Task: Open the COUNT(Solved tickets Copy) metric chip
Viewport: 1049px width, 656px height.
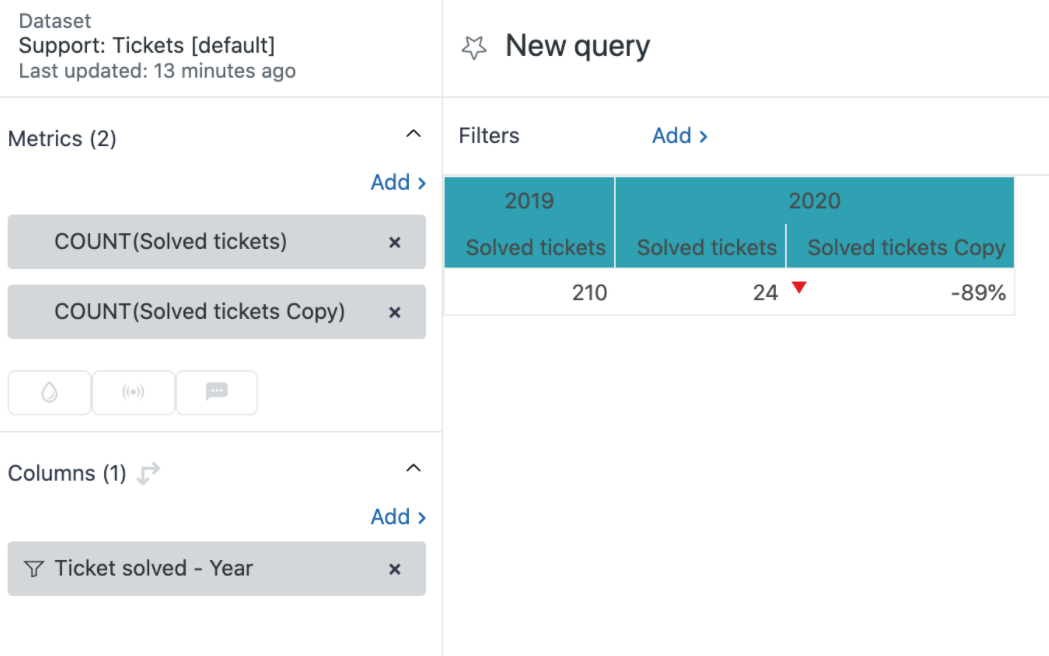Action: click(x=199, y=312)
